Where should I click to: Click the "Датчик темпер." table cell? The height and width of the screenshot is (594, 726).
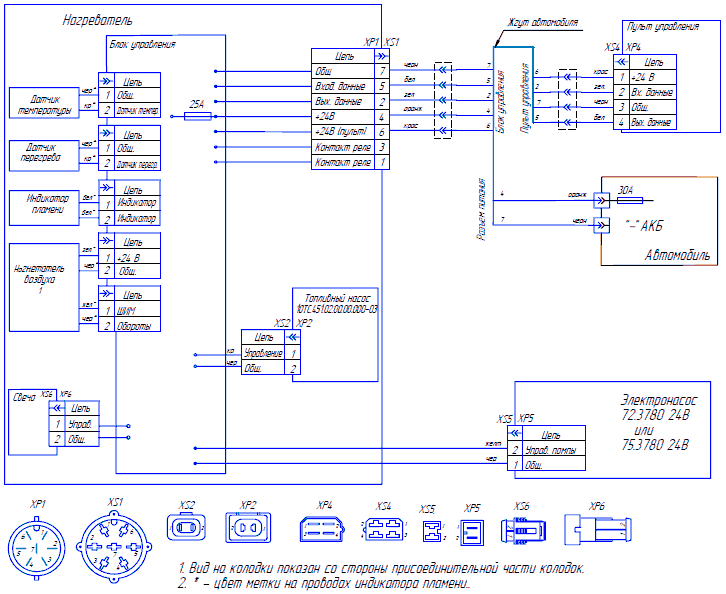(137, 110)
